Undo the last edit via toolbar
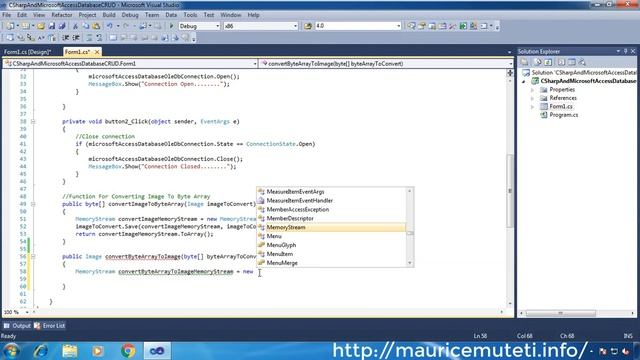This screenshot has height=360, width=640. (109, 26)
